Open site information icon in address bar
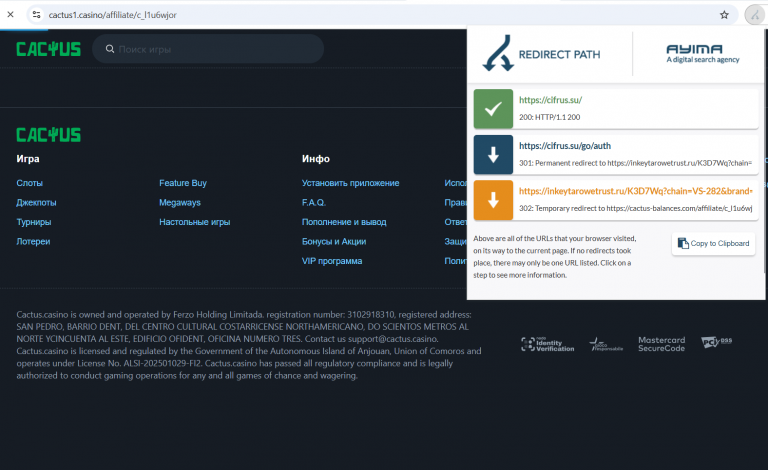 pyautogui.click(x=36, y=15)
